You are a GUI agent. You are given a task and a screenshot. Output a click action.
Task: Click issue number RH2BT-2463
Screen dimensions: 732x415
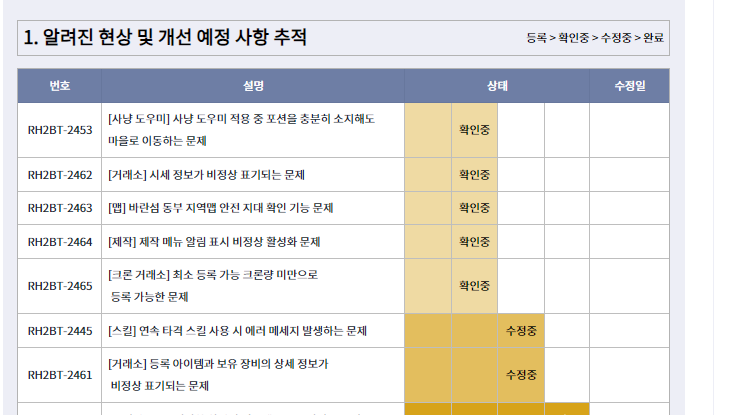60,208
